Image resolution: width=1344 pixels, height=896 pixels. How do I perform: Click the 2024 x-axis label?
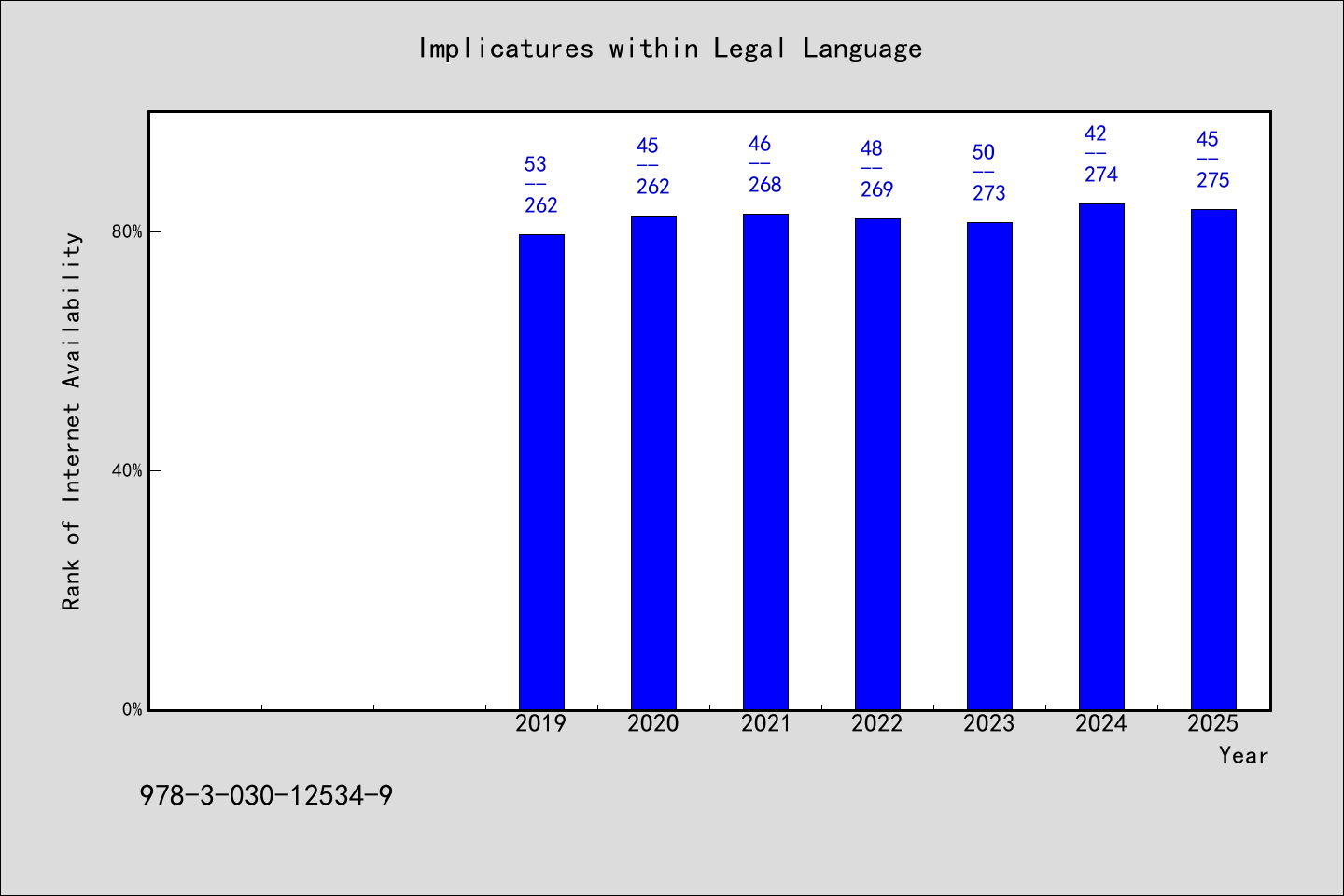click(1101, 723)
